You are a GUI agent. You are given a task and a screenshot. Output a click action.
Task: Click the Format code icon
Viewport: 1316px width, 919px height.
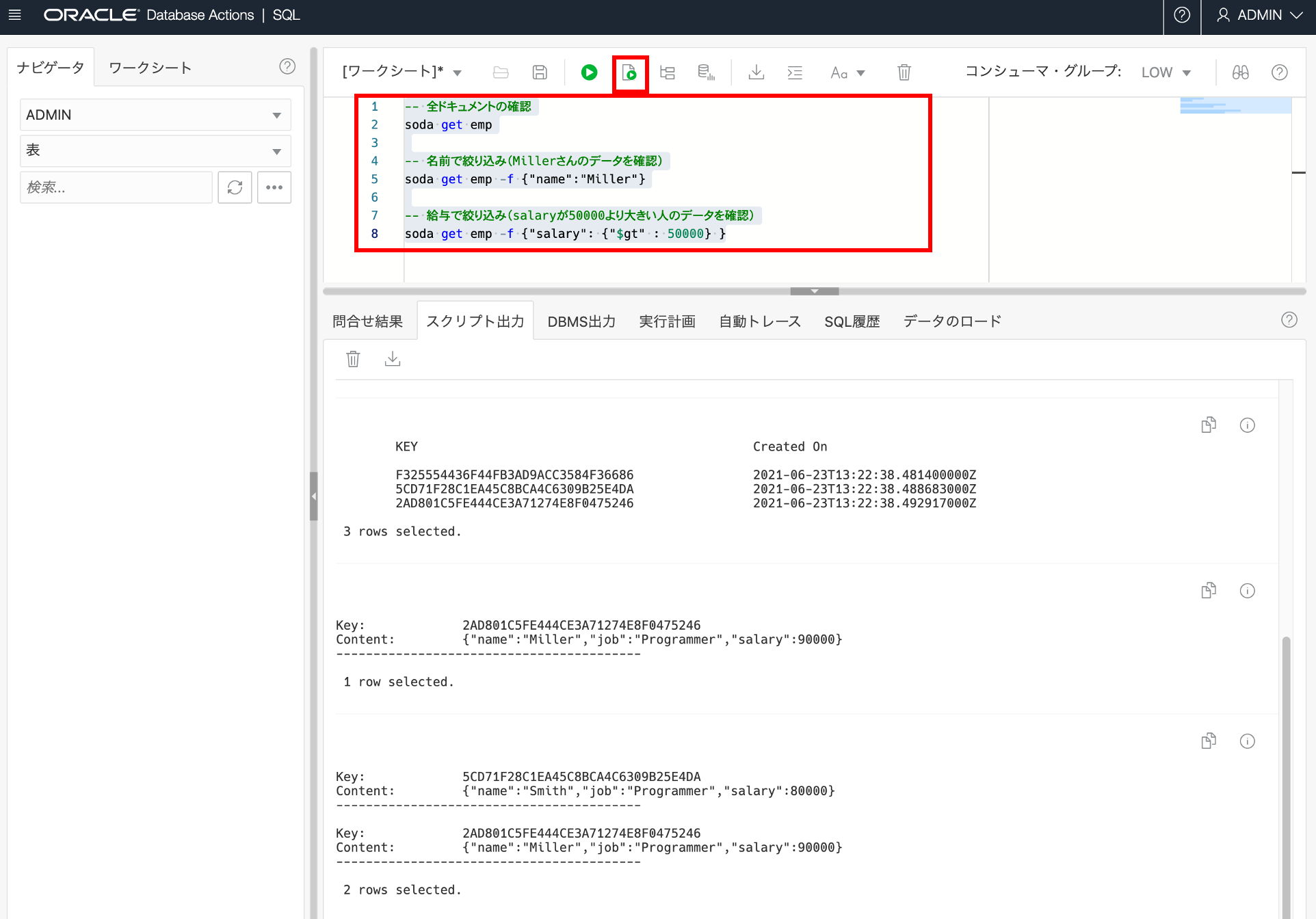(795, 72)
